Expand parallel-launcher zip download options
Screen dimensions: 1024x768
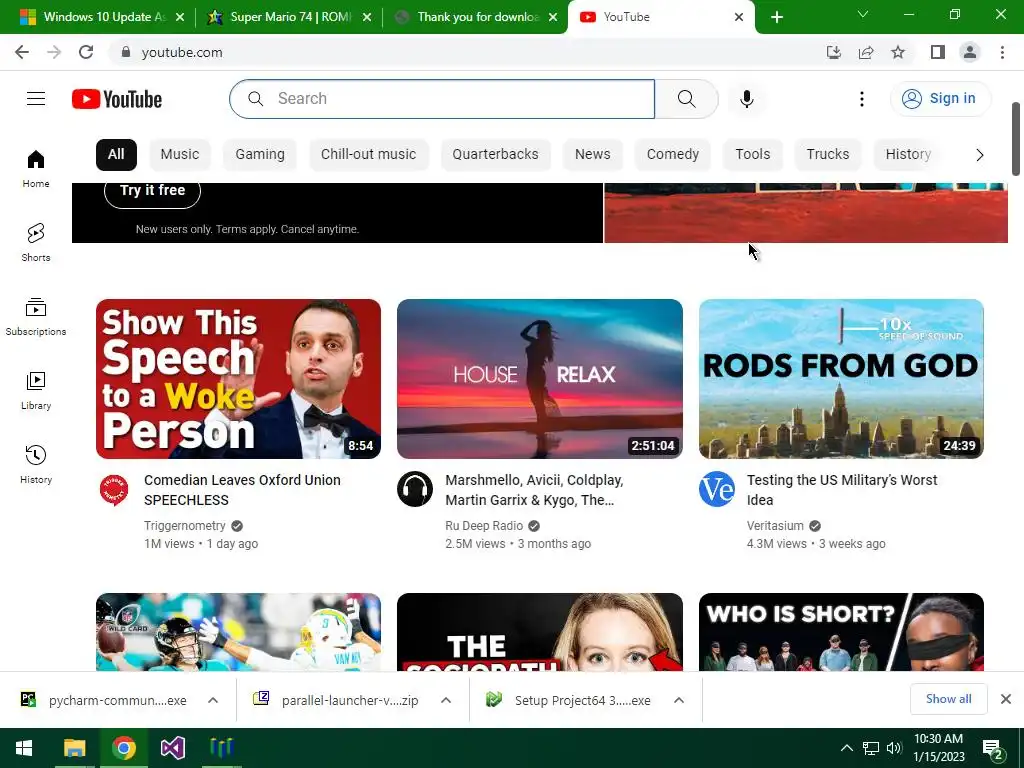click(446, 700)
